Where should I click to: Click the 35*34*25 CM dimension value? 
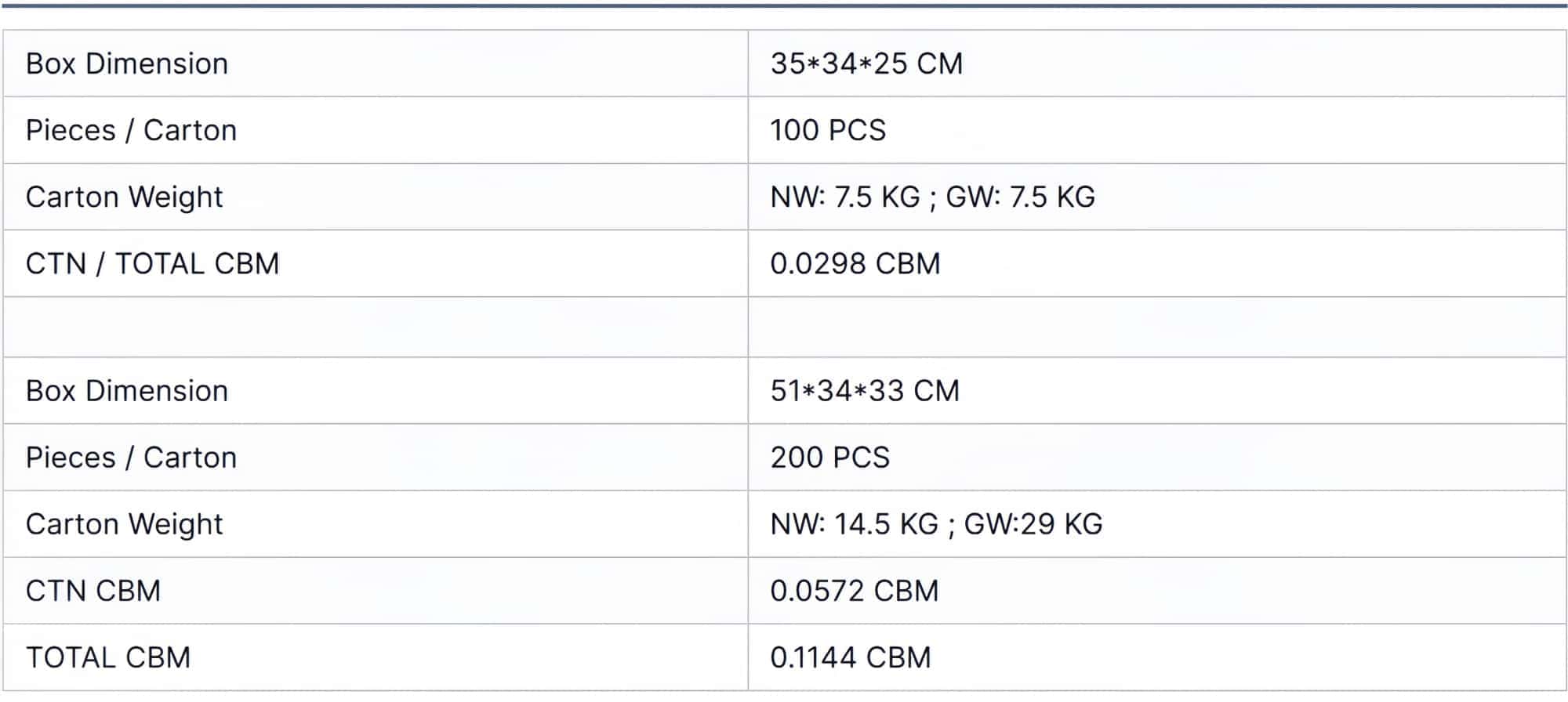(866, 63)
